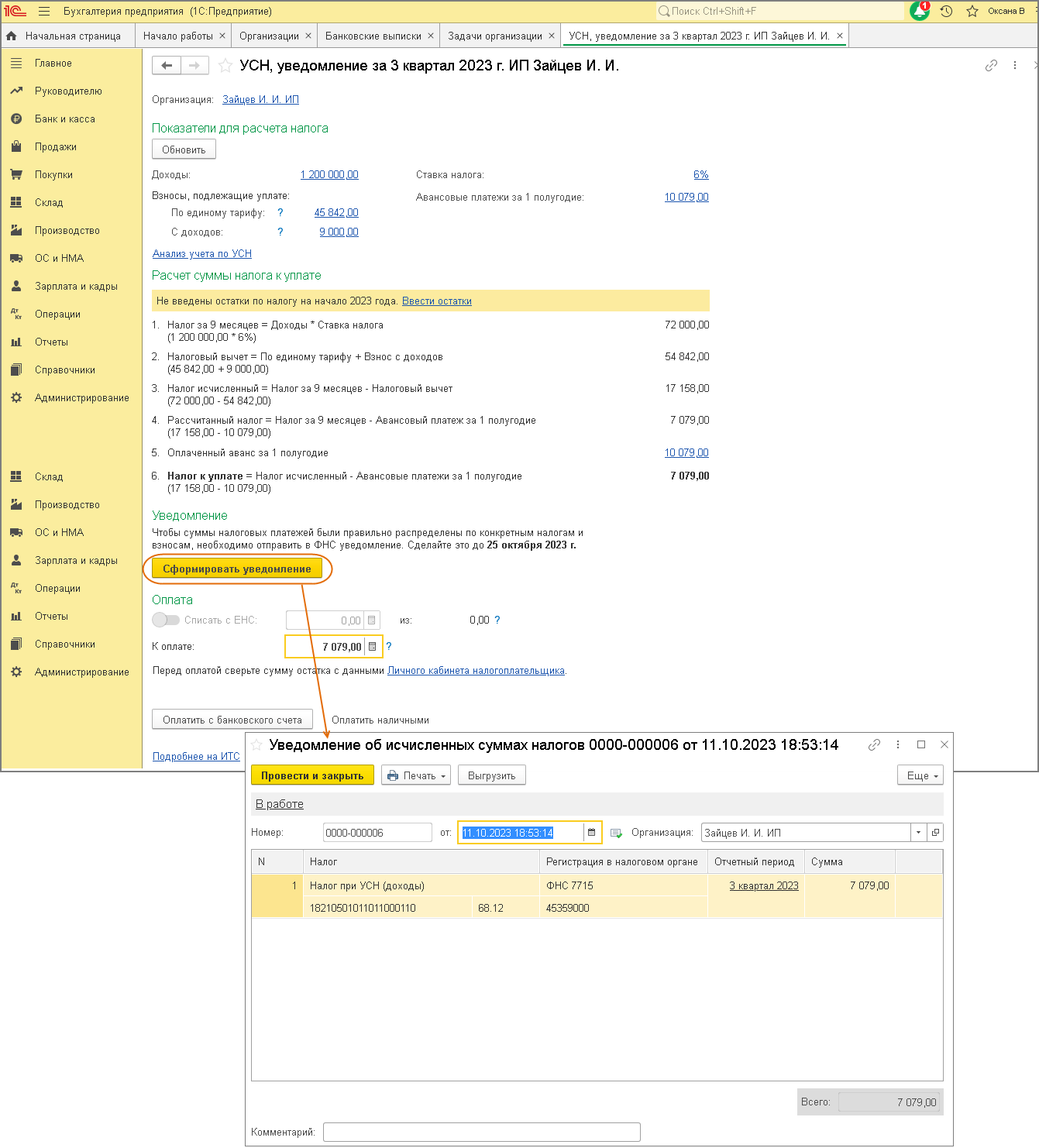
Task: Go forward with the right arrow button
Action: coord(194,66)
